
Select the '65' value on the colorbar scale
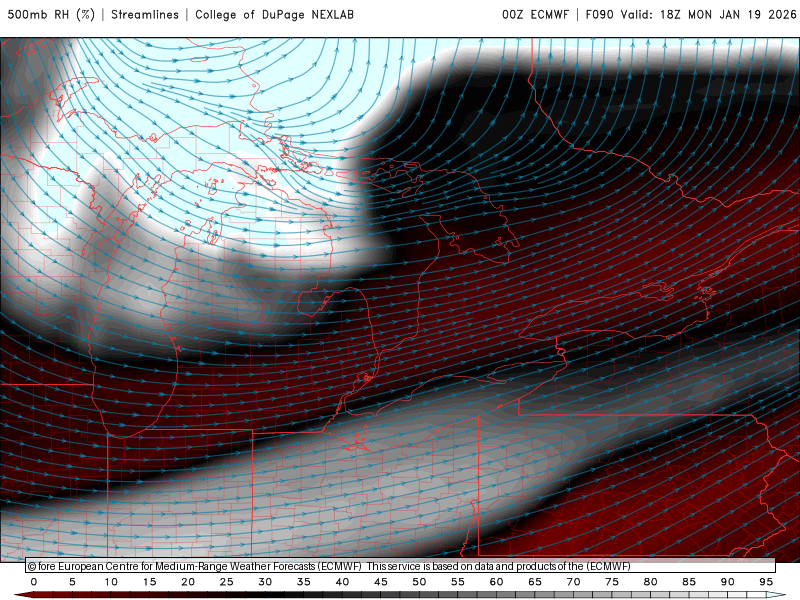click(535, 582)
